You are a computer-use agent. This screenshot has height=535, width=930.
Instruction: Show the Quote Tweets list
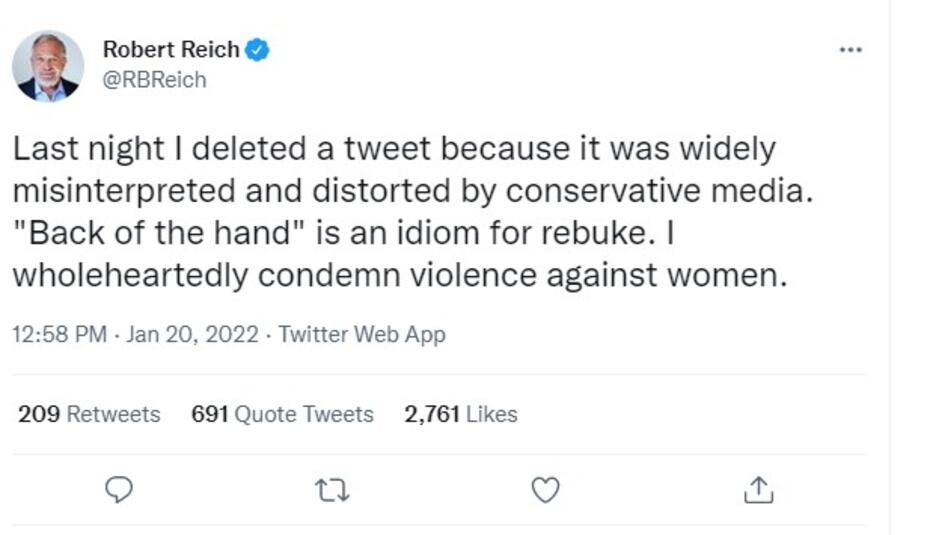point(303,414)
